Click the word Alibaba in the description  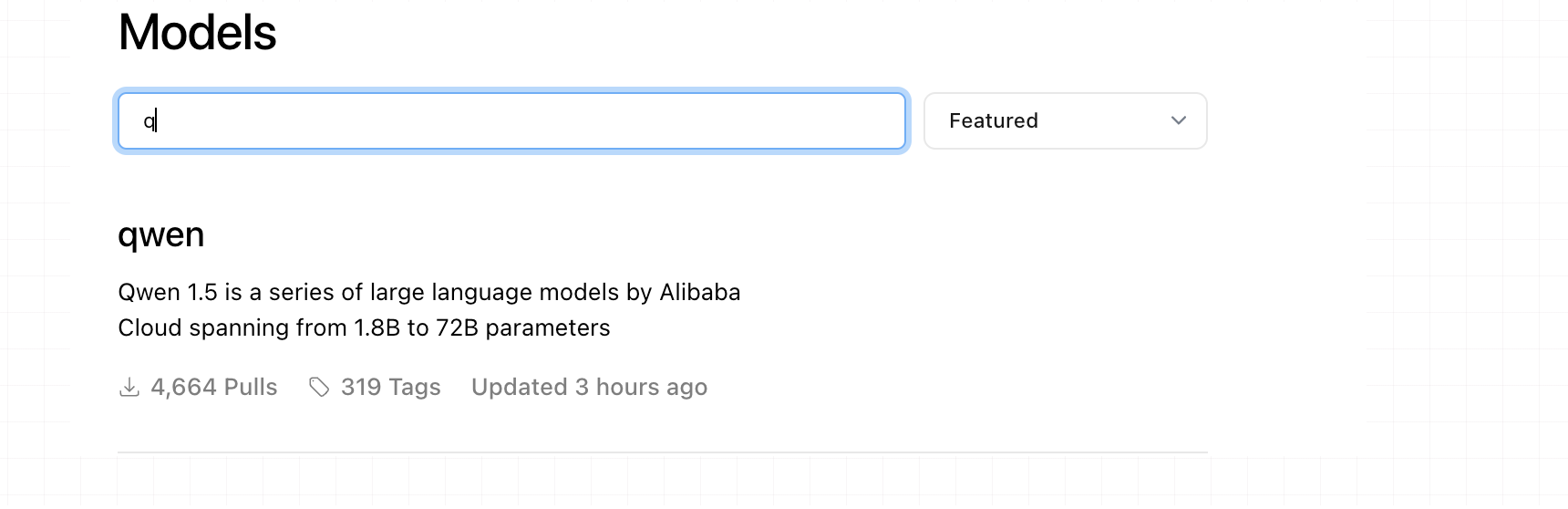tap(700, 292)
